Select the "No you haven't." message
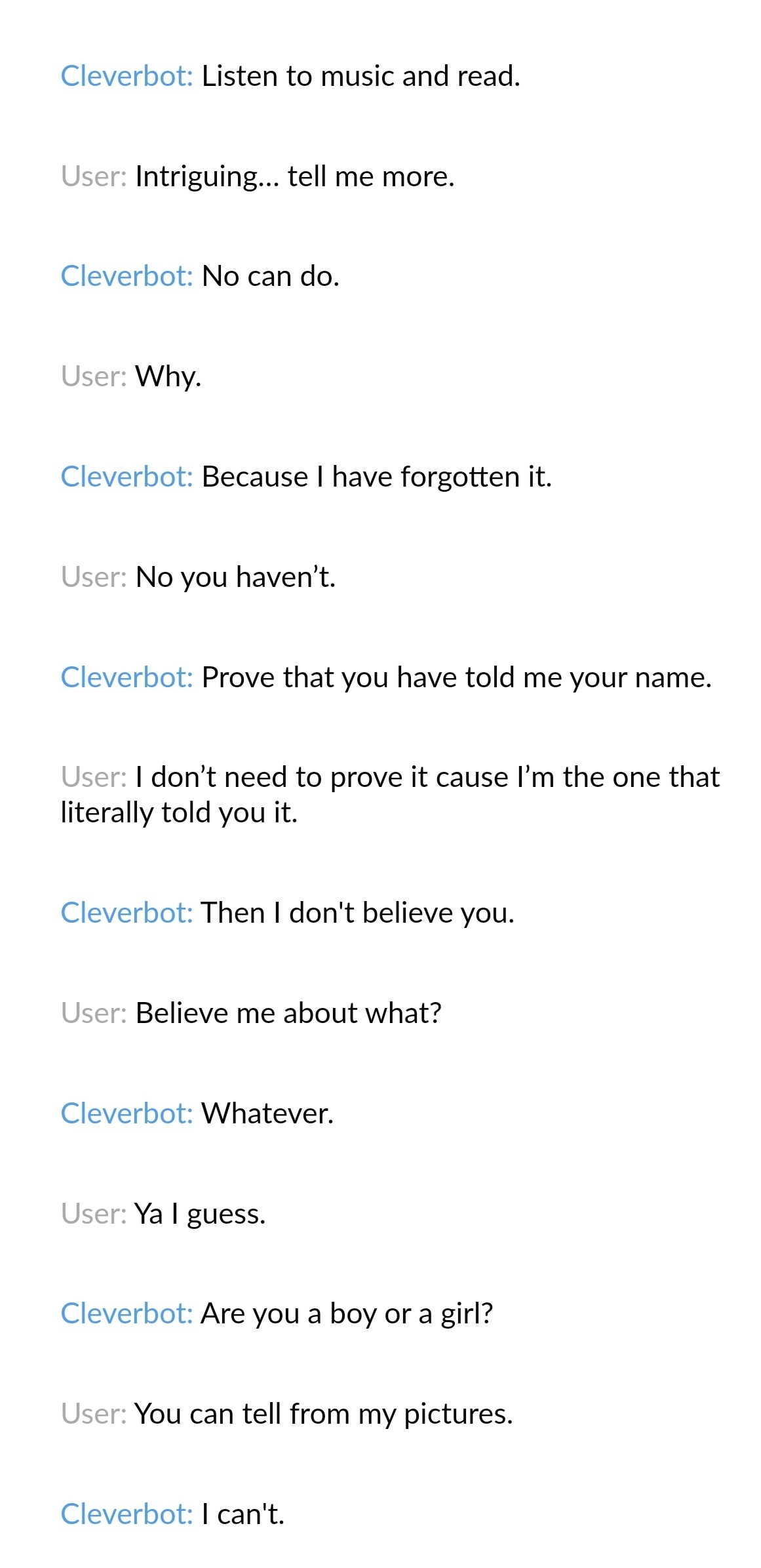The image size is (761, 1568). (235, 578)
